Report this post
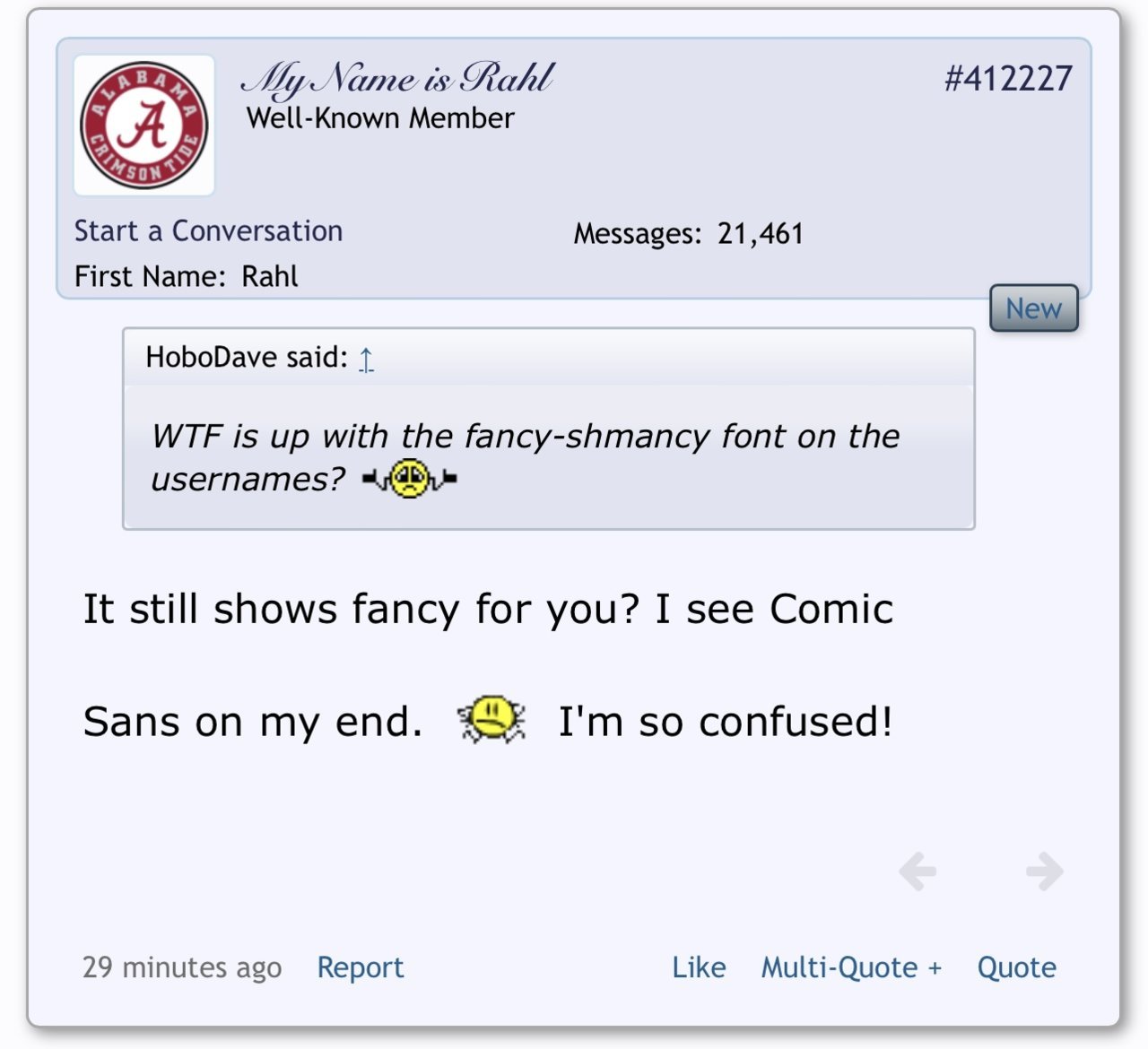This screenshot has width=1148, height=1049. (x=361, y=967)
